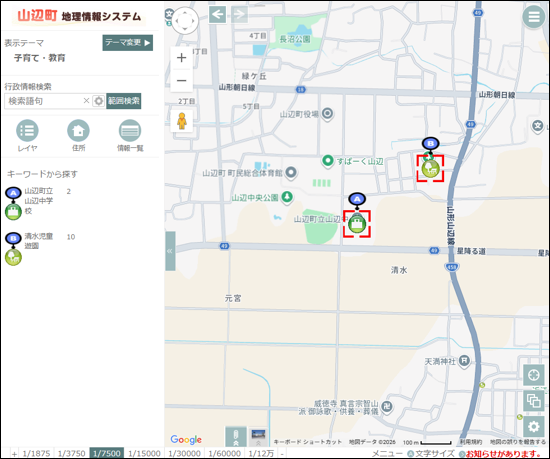
Task: Click the 天満神社 shrine marker
Action: tap(464, 361)
